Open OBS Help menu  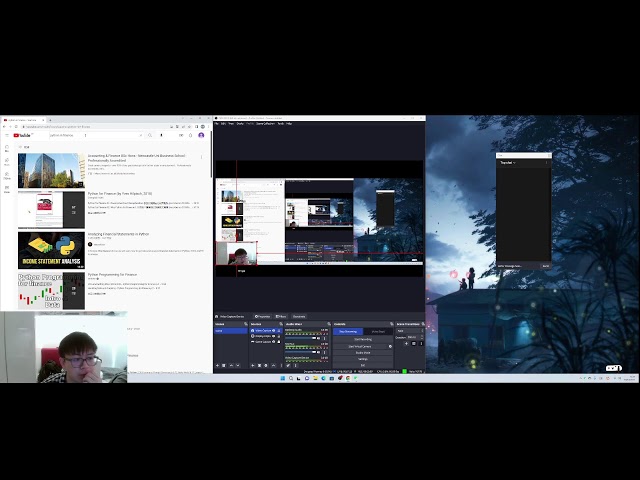(x=289, y=123)
